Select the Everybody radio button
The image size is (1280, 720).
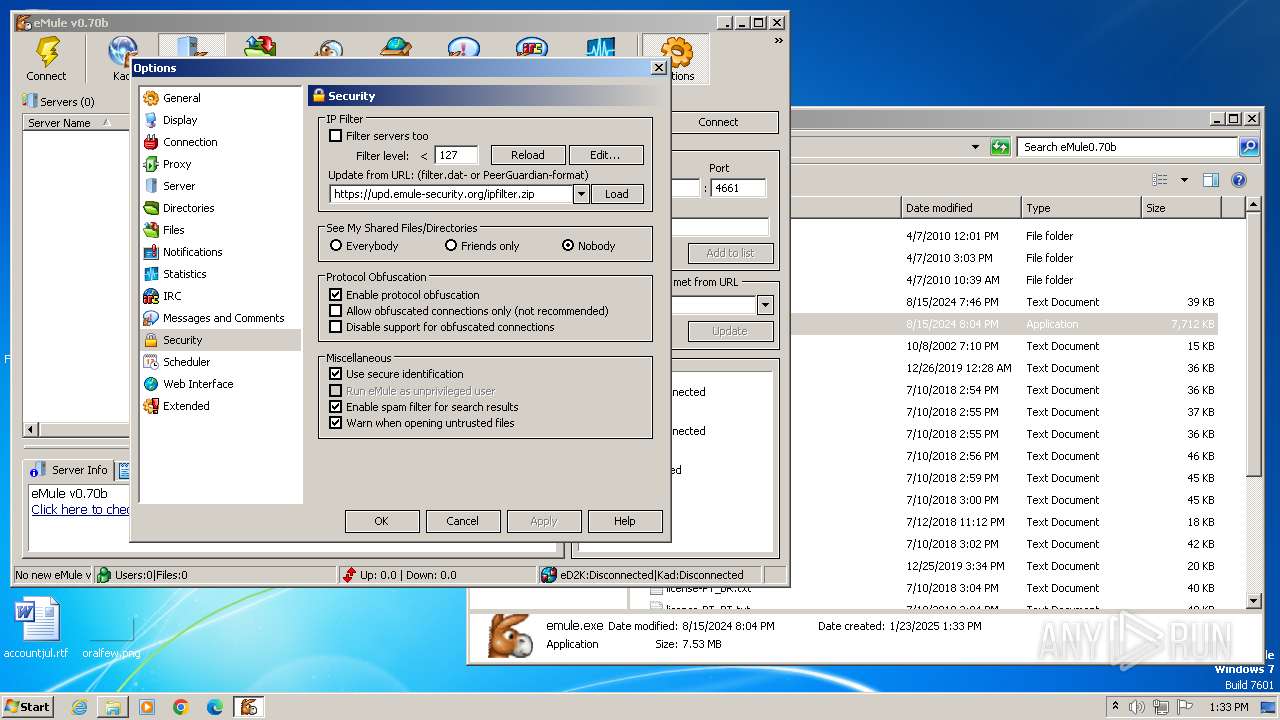(x=336, y=245)
